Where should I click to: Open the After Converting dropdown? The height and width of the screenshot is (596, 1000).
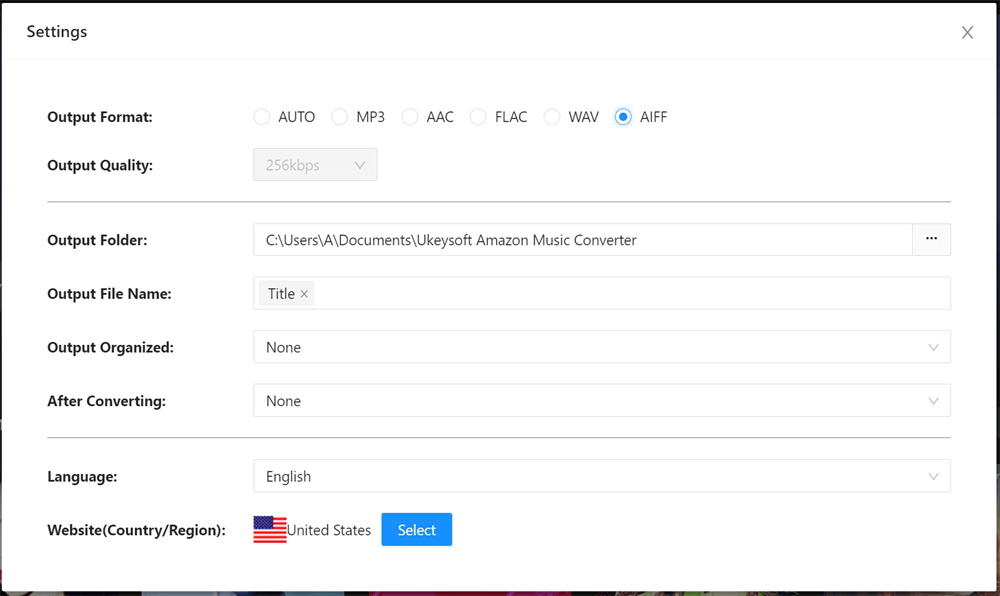click(x=600, y=401)
